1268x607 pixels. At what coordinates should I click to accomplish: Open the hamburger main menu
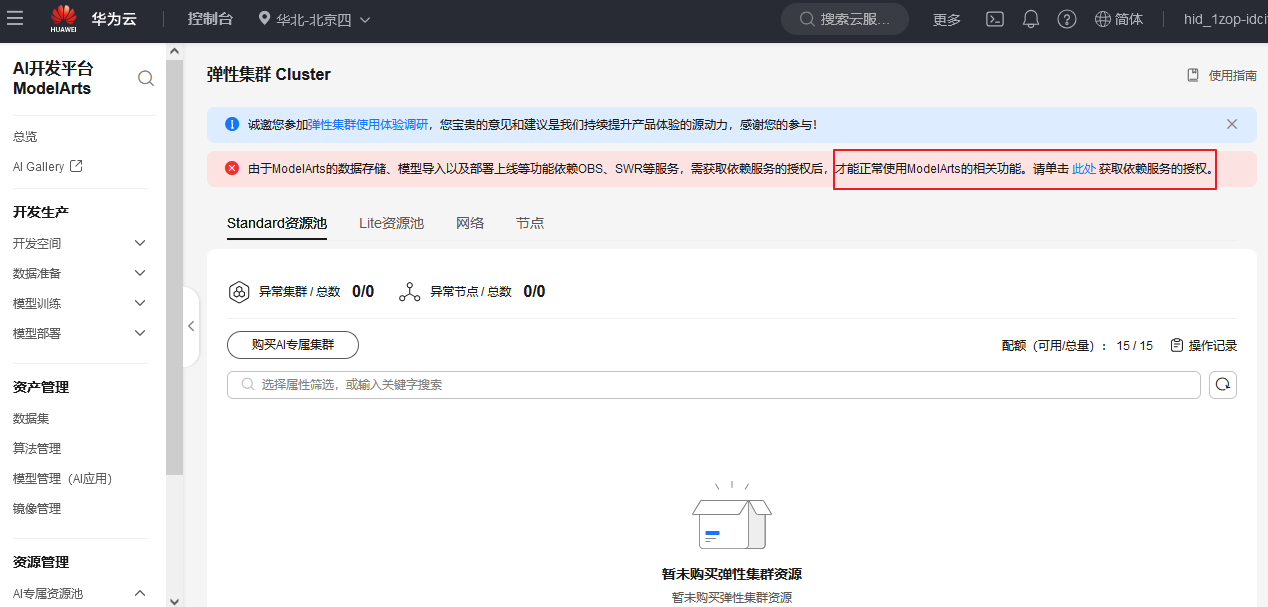pyautogui.click(x=15, y=19)
